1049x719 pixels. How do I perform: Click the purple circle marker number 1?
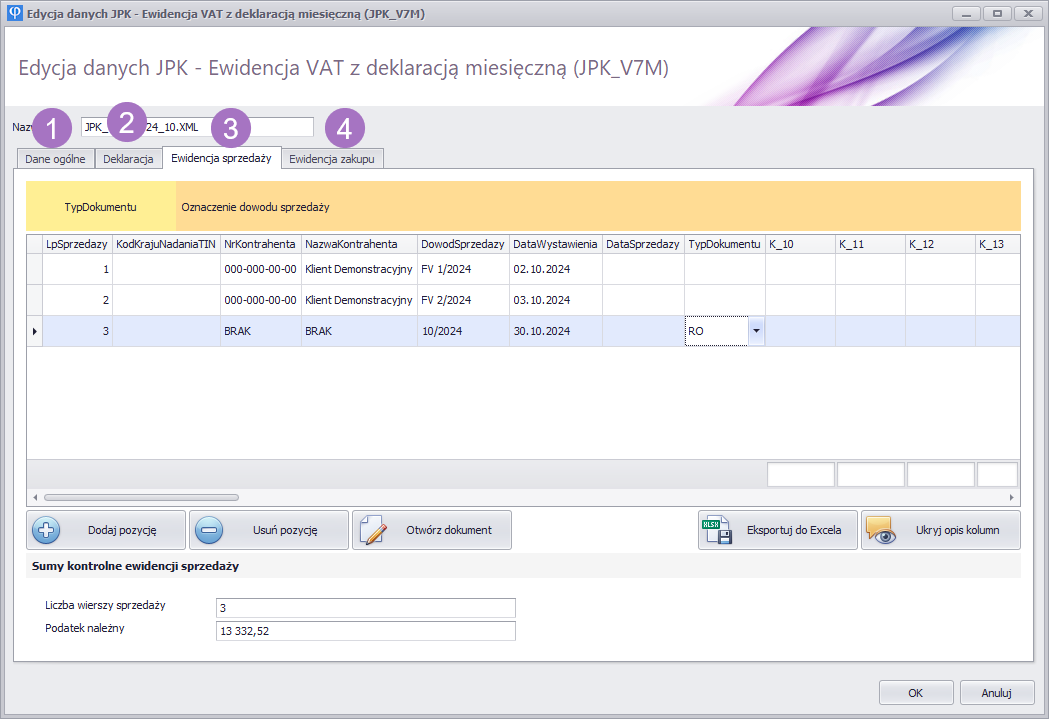pyautogui.click(x=51, y=128)
